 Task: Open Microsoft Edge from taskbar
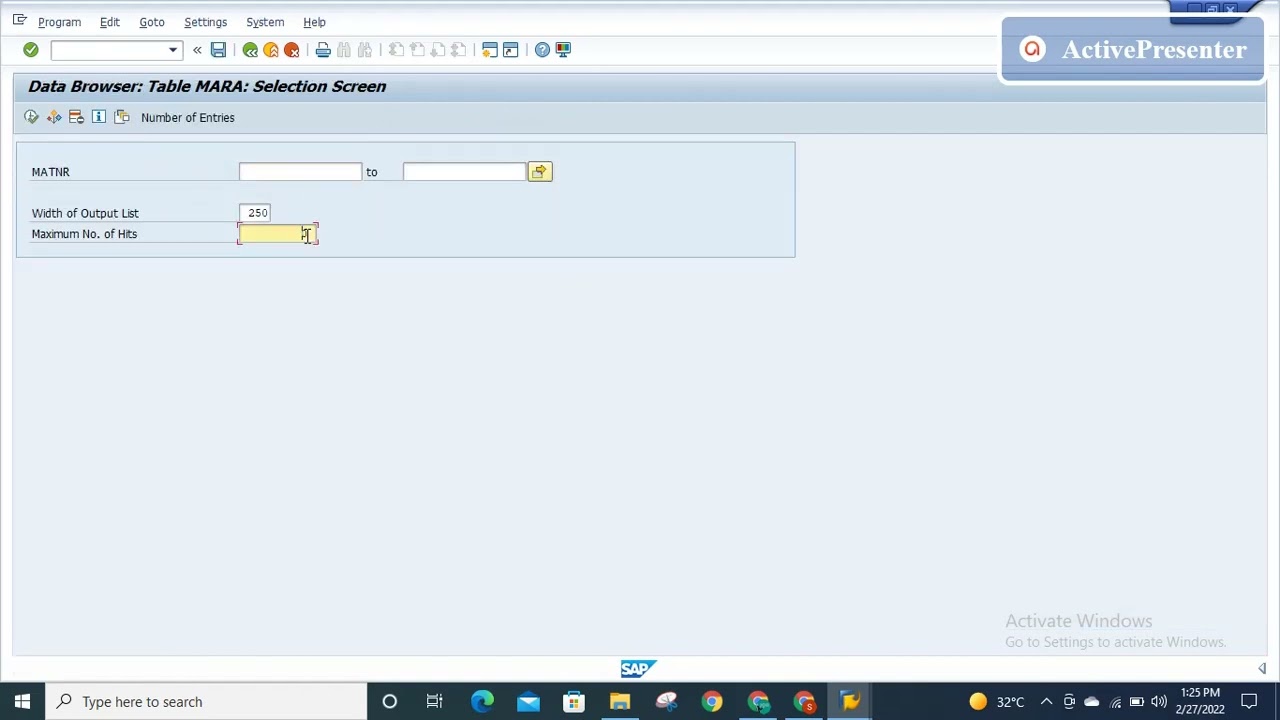[x=482, y=702]
